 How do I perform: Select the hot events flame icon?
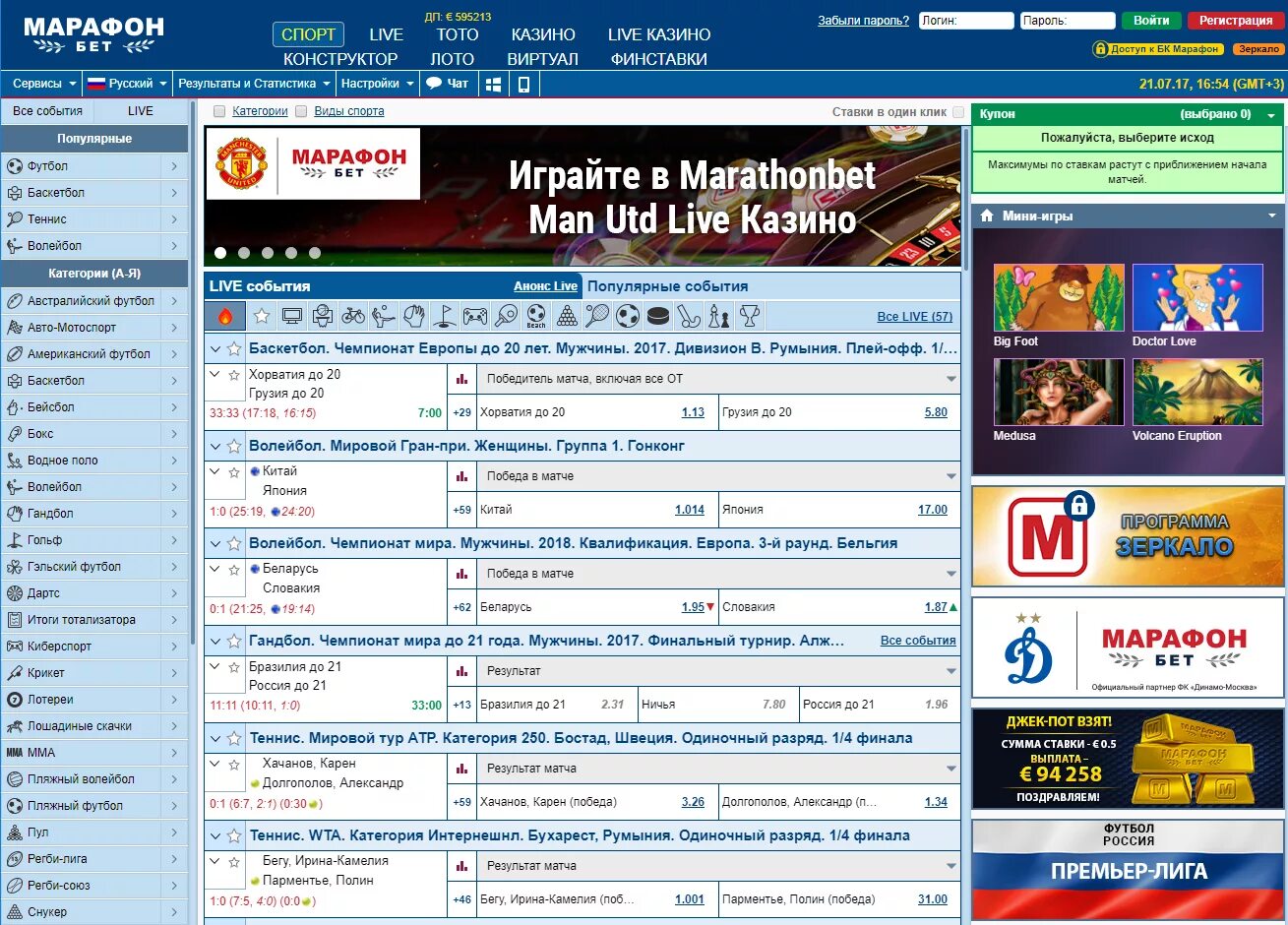(x=225, y=316)
